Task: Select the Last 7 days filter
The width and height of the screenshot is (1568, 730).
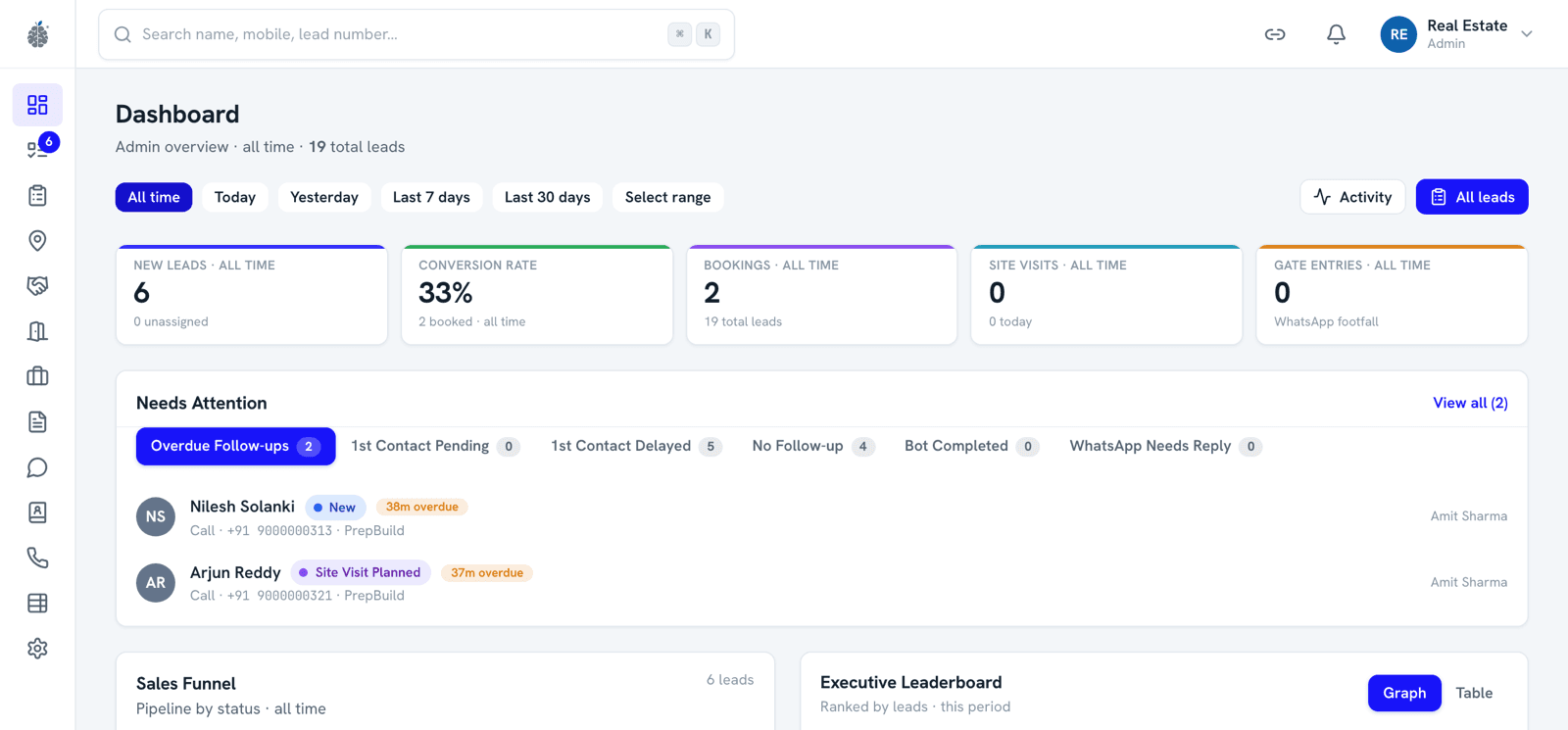Action: point(431,197)
